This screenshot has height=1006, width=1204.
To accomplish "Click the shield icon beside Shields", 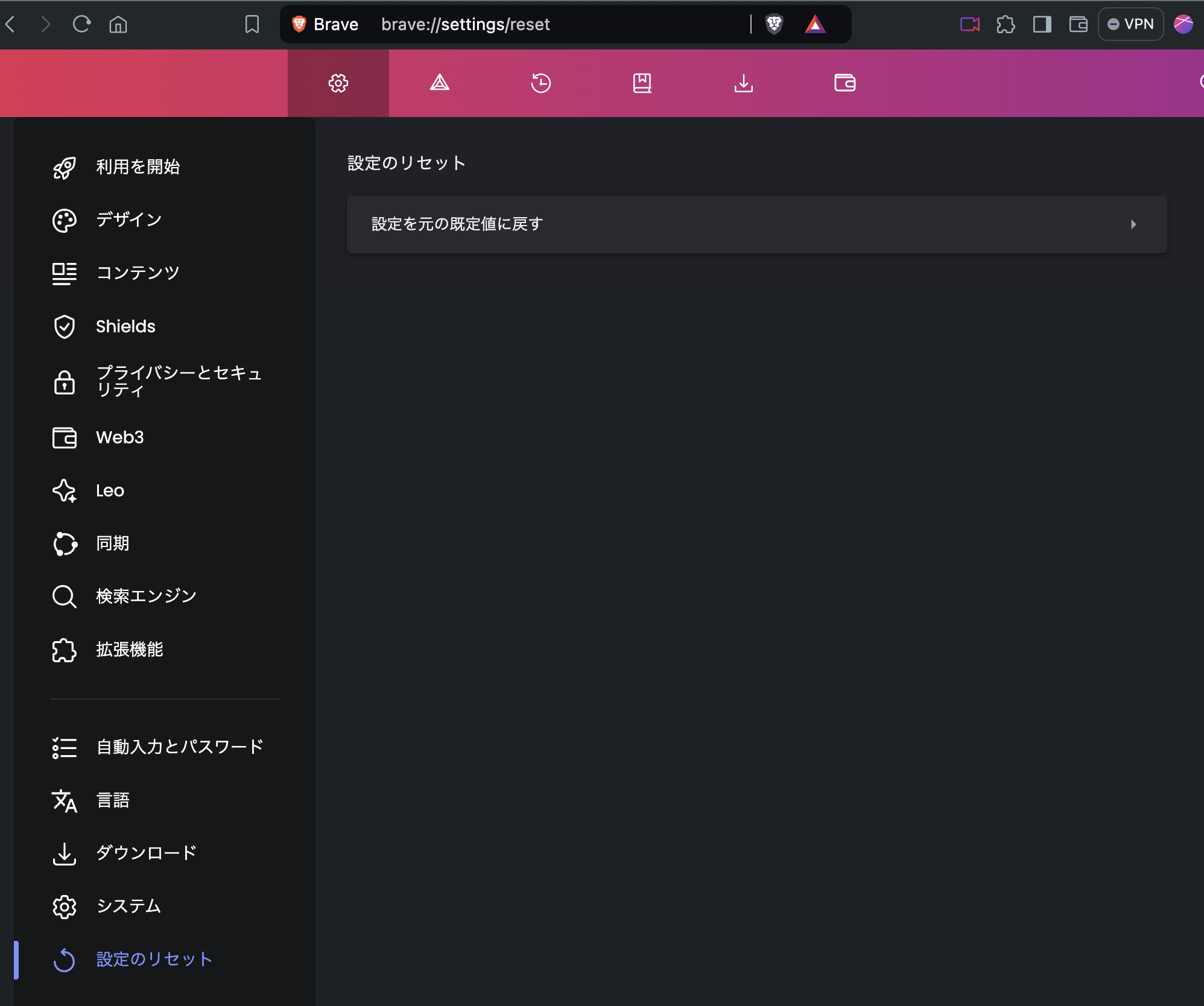I will 65,327.
